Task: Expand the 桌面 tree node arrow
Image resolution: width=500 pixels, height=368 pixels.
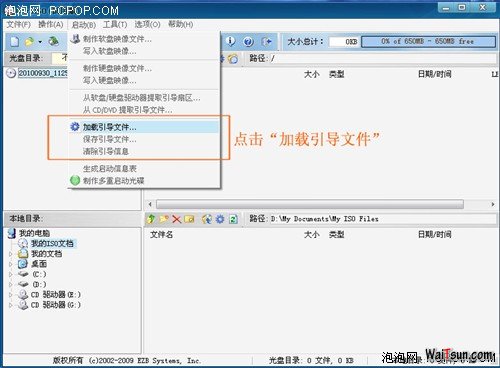Action: pyautogui.click(x=10, y=264)
